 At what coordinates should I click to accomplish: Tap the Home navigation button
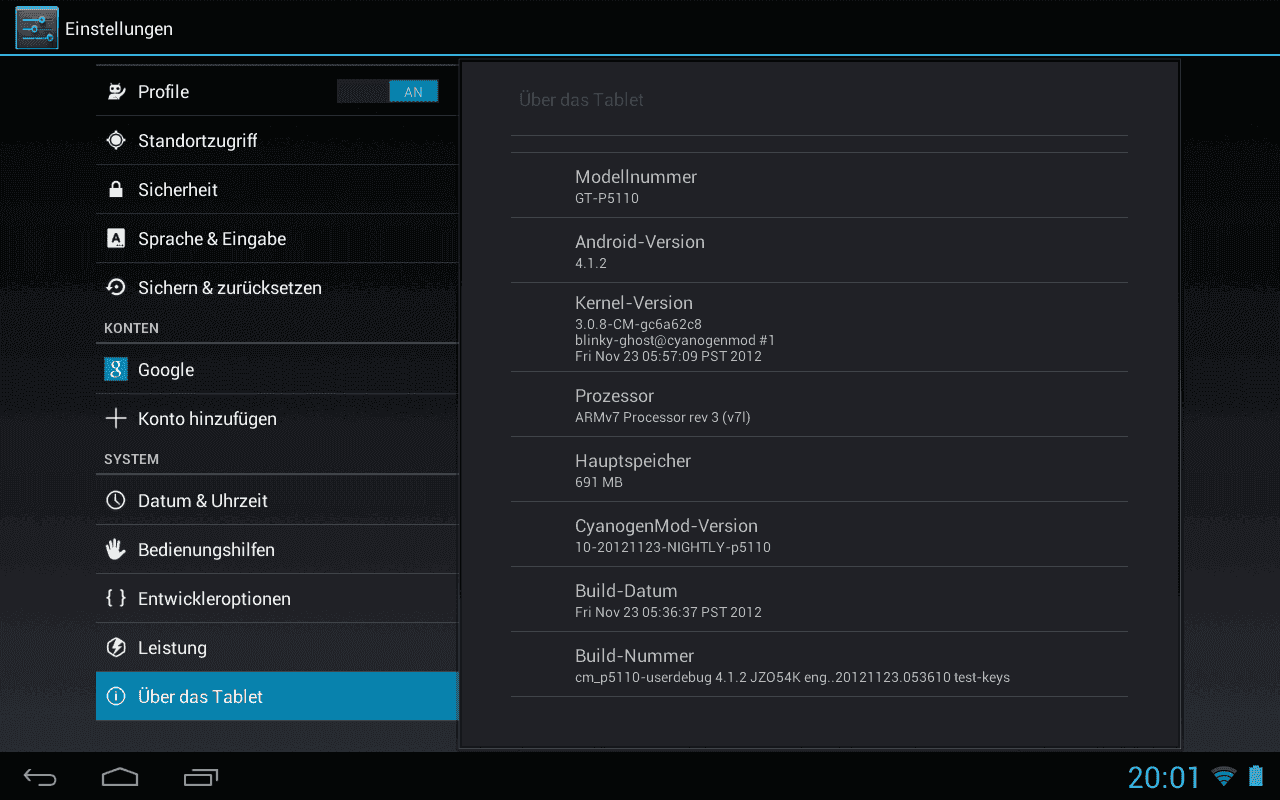point(120,777)
